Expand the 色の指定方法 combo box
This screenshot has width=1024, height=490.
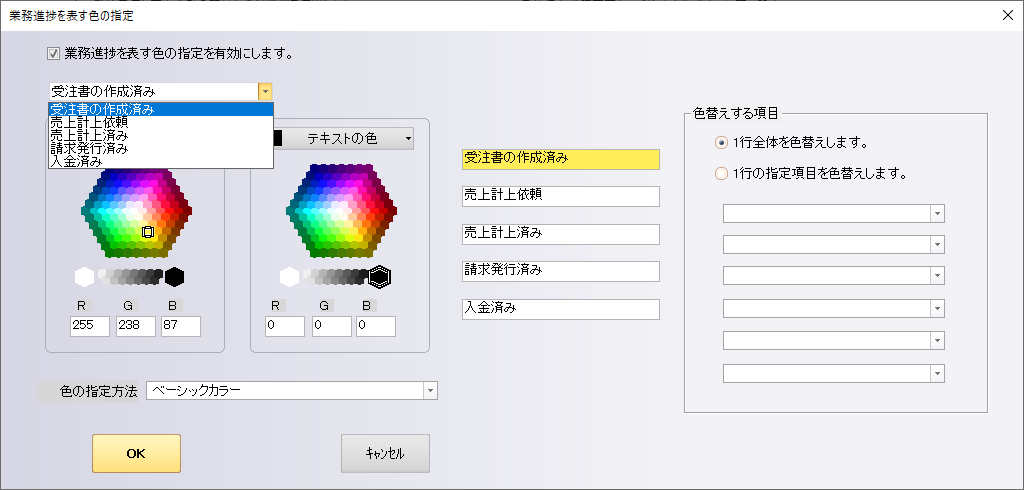coord(430,390)
